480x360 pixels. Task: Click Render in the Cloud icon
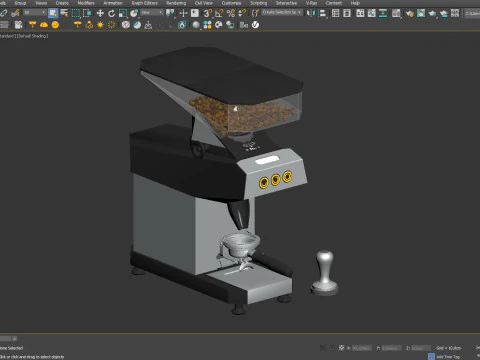[x=444, y=13]
